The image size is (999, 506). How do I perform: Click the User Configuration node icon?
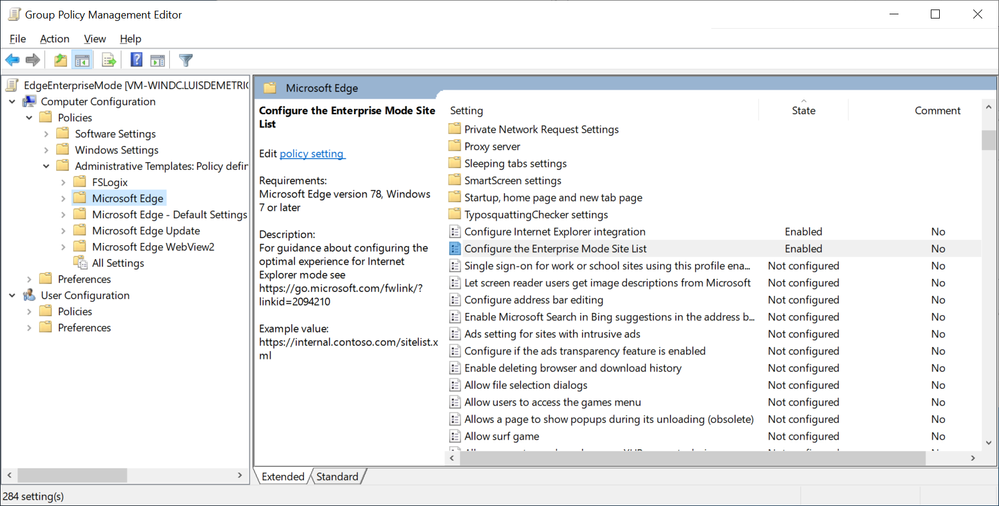coord(29,295)
